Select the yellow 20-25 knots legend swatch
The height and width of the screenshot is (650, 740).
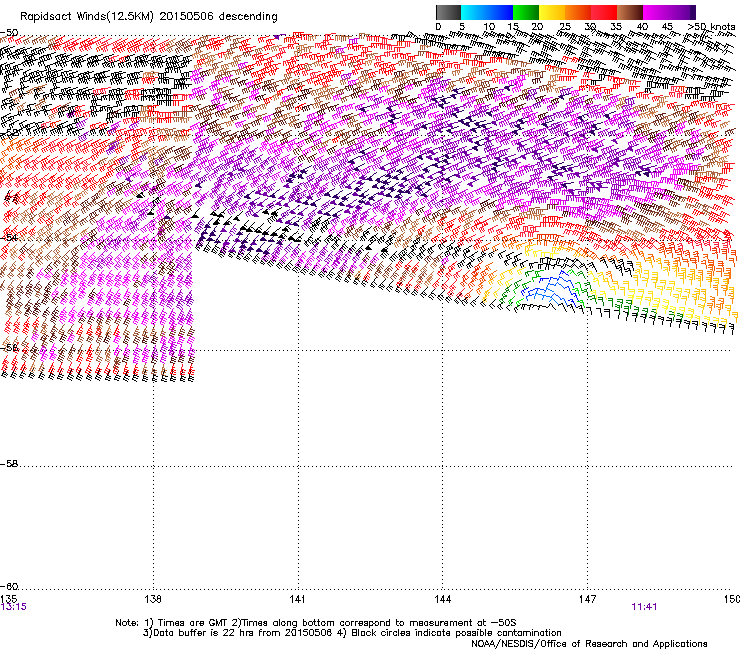552,12
